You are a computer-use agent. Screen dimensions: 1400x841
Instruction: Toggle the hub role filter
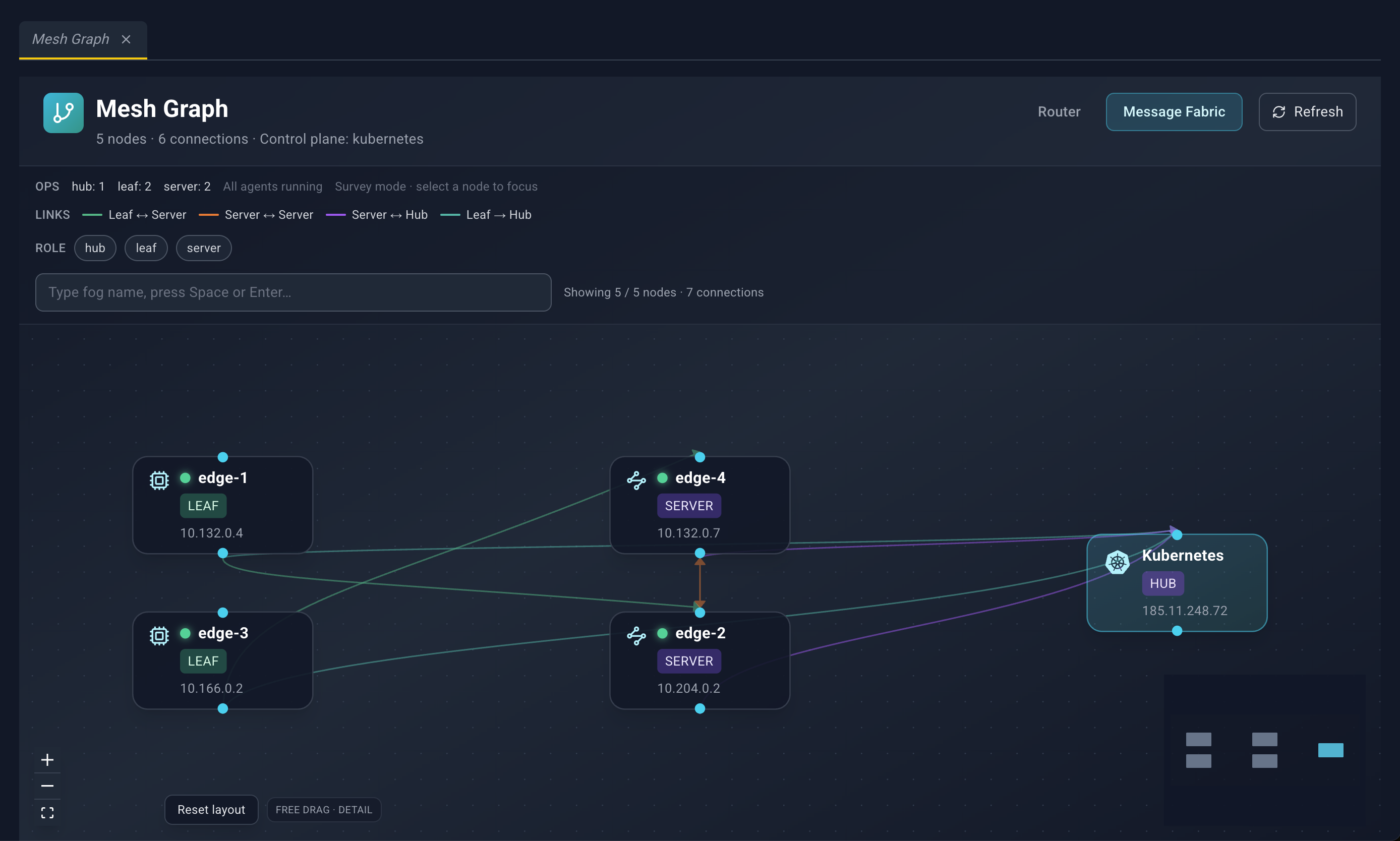[x=95, y=248]
